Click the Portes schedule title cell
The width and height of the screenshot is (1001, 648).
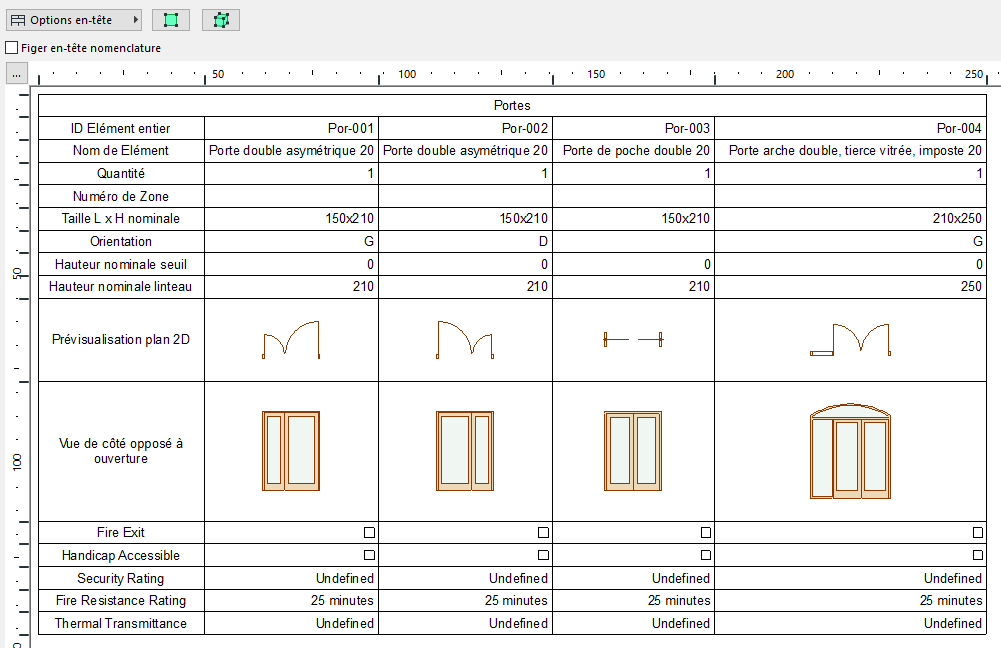coord(512,105)
